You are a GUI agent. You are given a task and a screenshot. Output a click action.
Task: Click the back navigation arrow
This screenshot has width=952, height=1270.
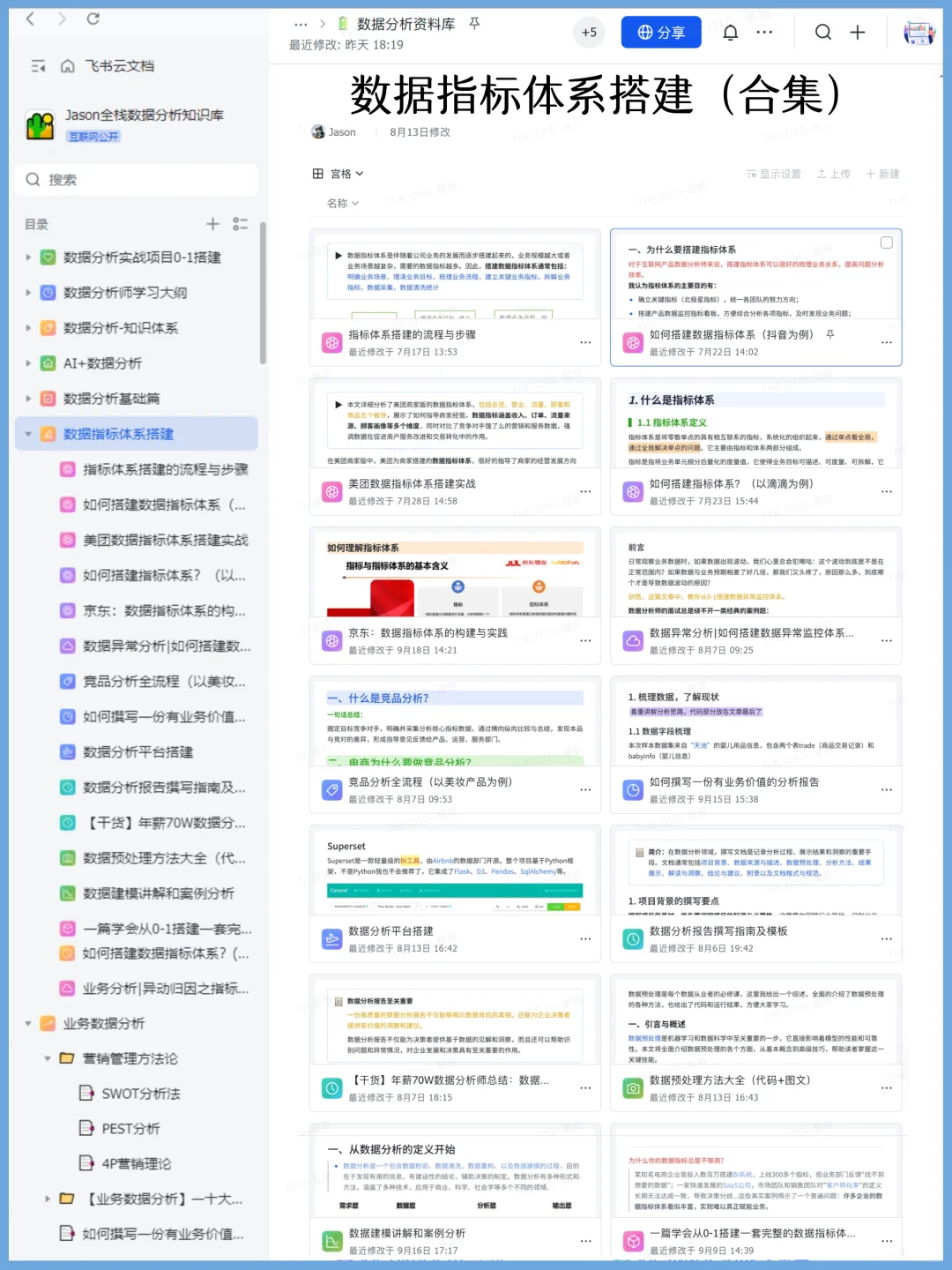[29, 18]
